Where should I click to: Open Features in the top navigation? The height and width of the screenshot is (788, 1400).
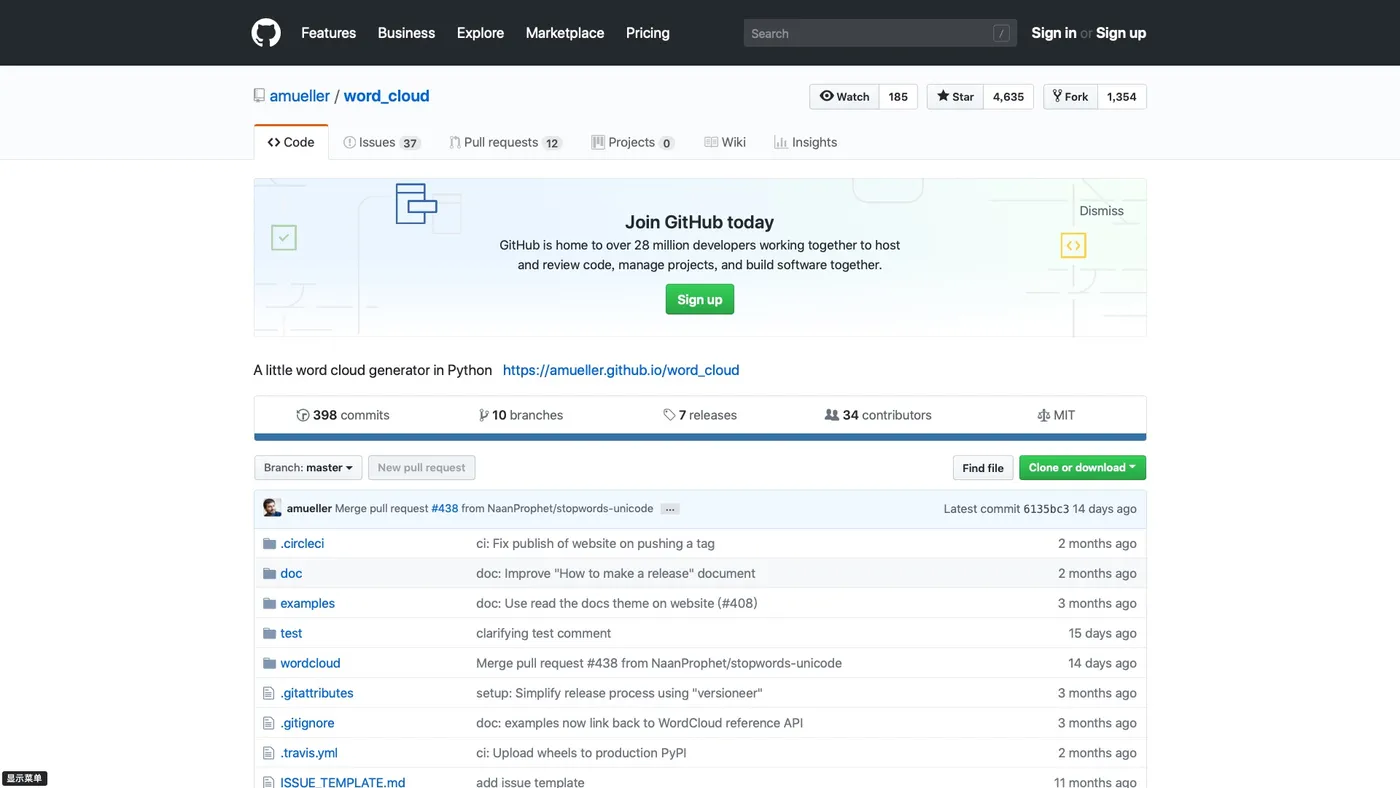(328, 33)
